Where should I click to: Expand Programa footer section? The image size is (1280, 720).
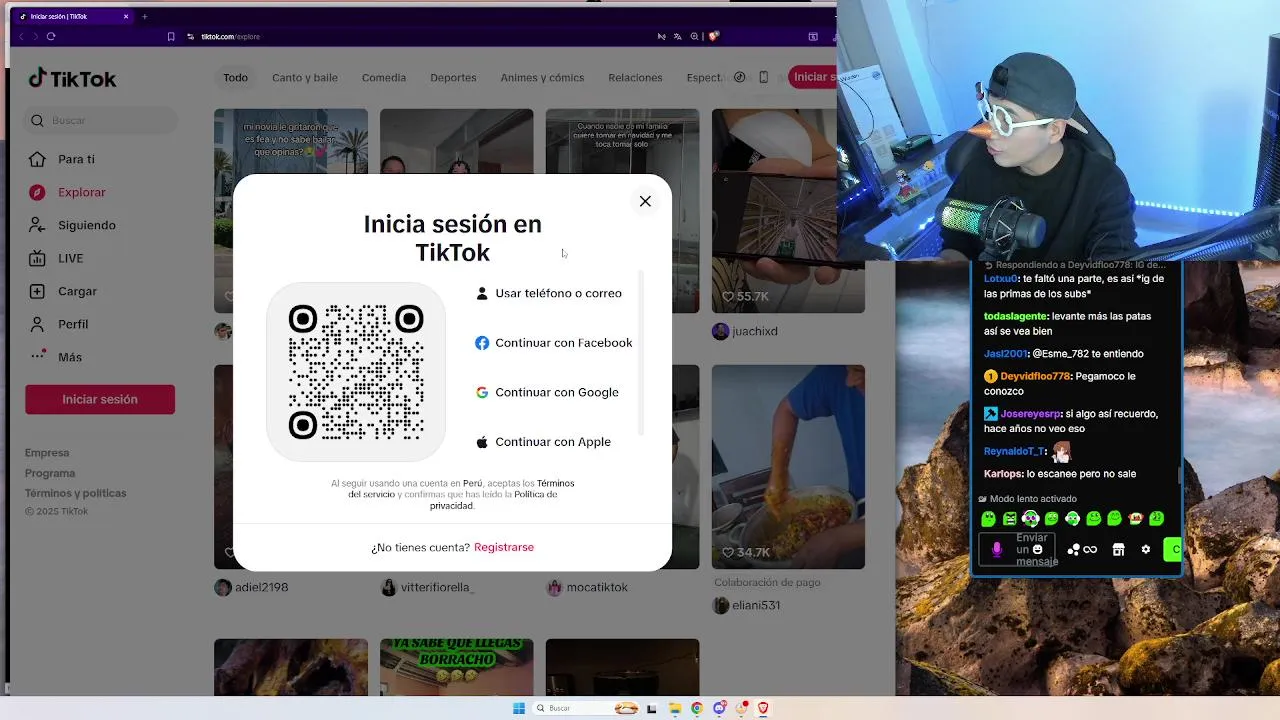[x=50, y=473]
